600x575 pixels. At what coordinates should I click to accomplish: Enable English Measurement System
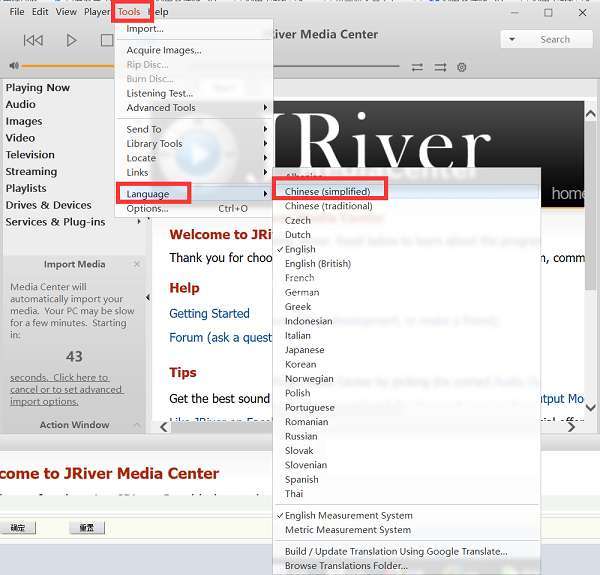tap(406, 515)
